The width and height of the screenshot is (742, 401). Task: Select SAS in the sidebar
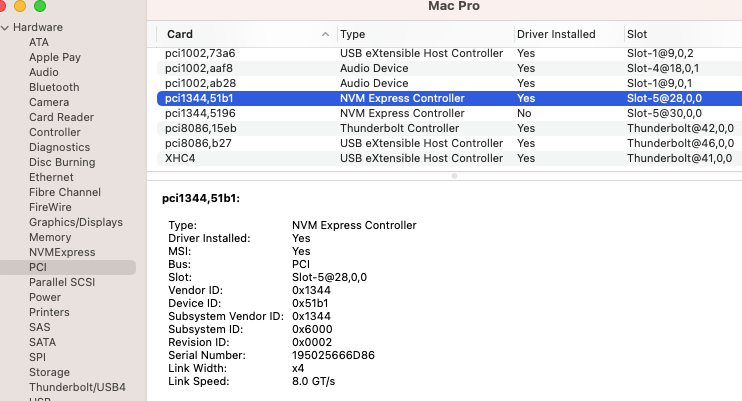coord(40,327)
